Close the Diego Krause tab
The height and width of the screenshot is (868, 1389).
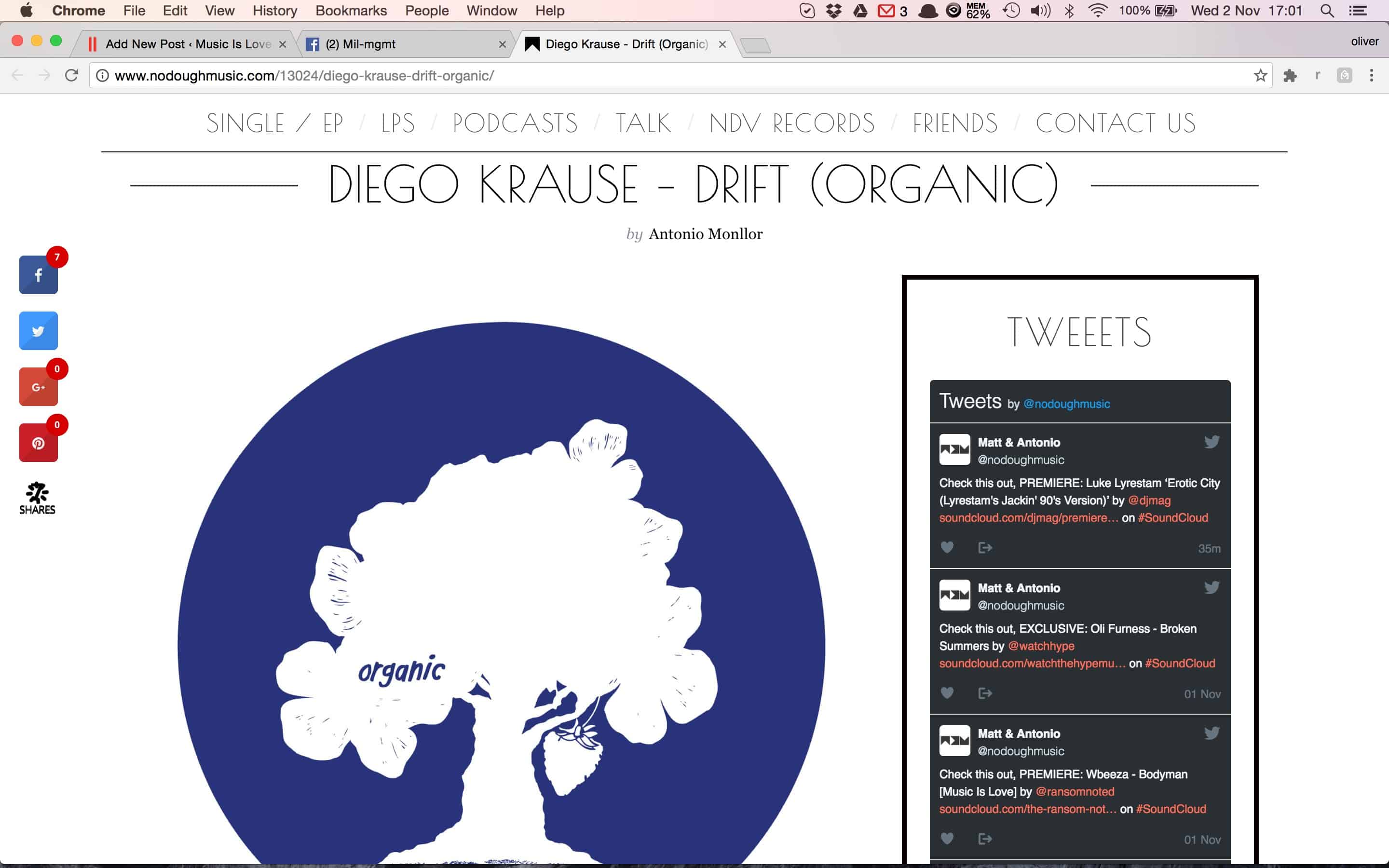[722, 44]
